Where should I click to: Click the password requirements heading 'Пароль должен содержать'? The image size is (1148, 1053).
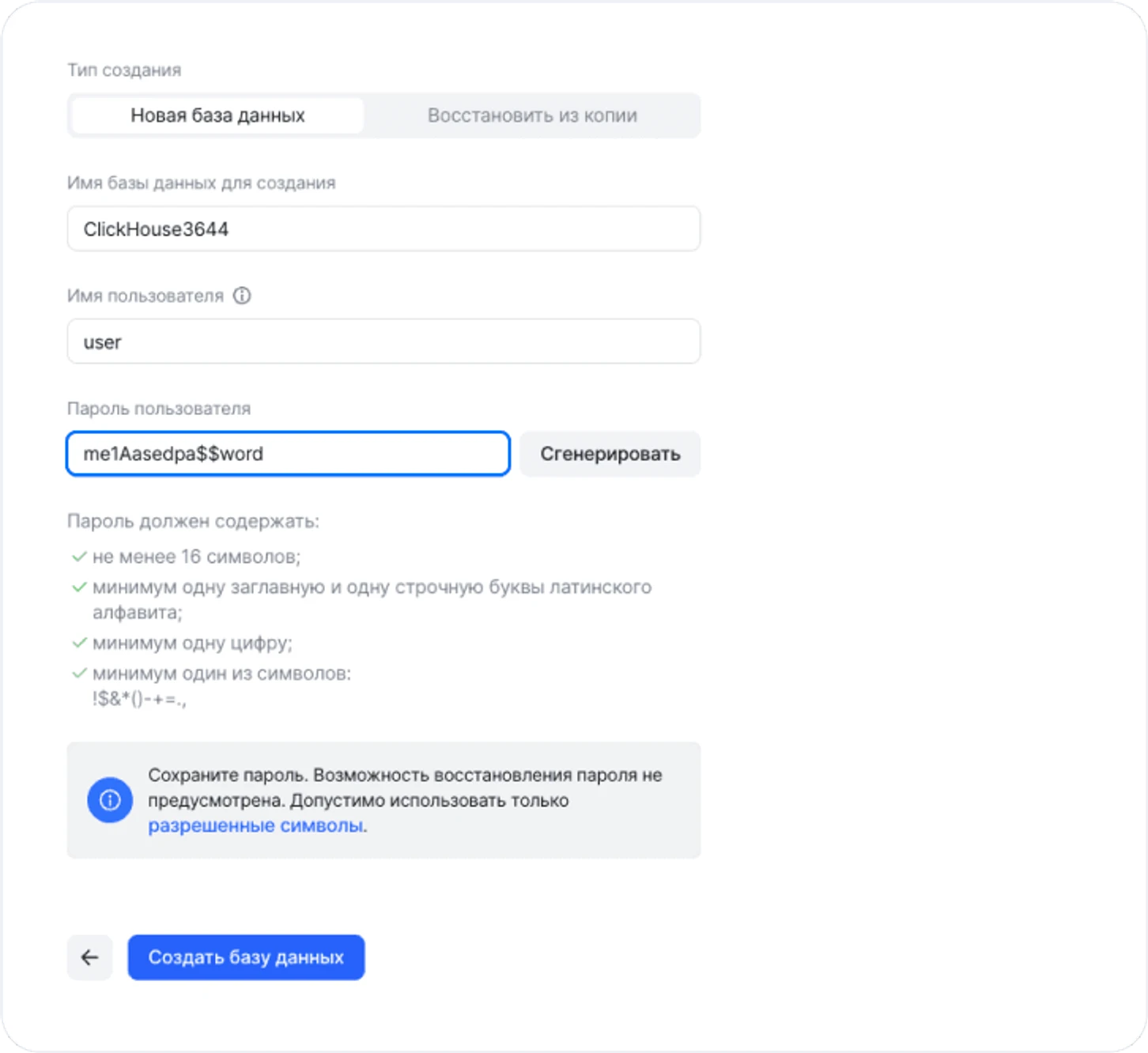(193, 521)
